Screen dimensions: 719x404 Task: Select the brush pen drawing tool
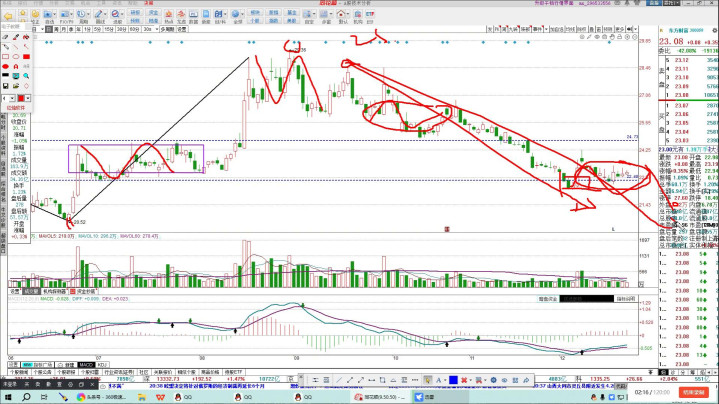[x=16, y=37]
